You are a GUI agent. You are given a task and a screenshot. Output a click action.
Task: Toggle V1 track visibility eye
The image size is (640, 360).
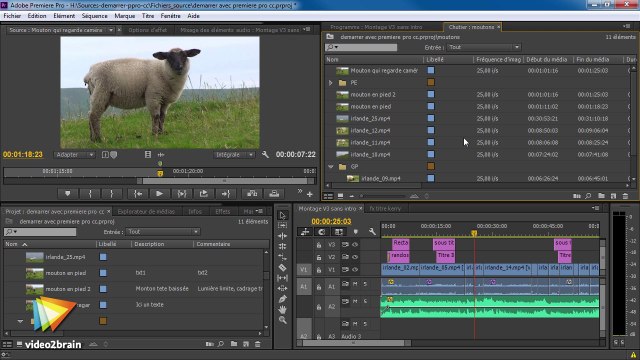pos(355,270)
